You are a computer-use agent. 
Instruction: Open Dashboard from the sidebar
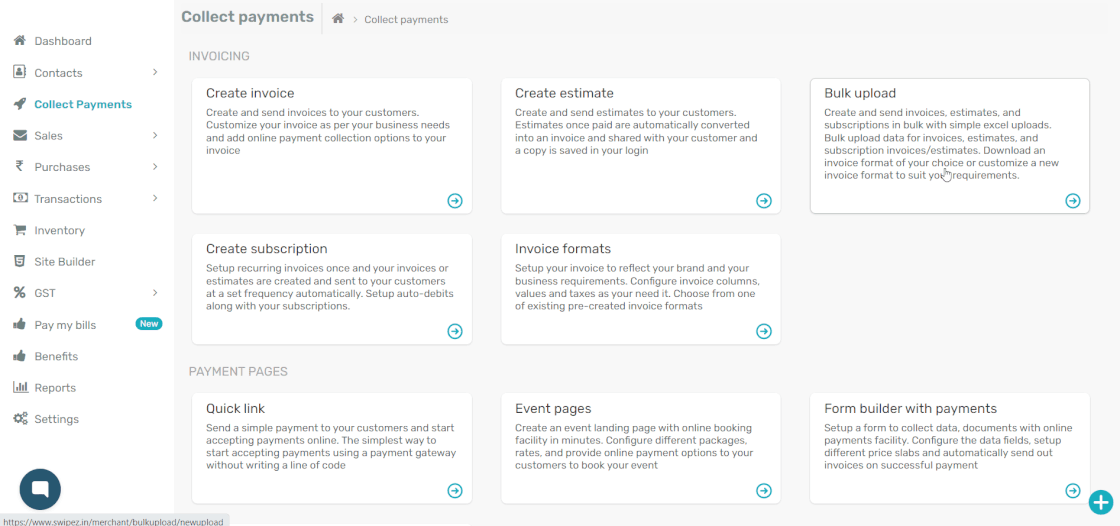(x=62, y=41)
